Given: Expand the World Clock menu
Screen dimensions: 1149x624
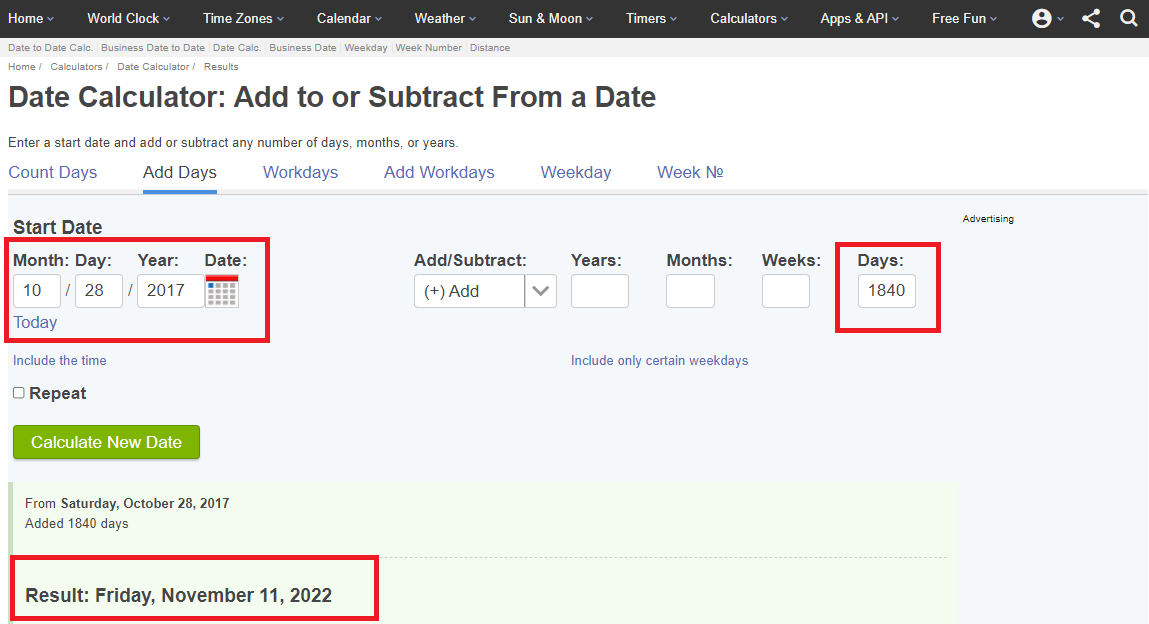Looking at the screenshot, I should [x=128, y=18].
